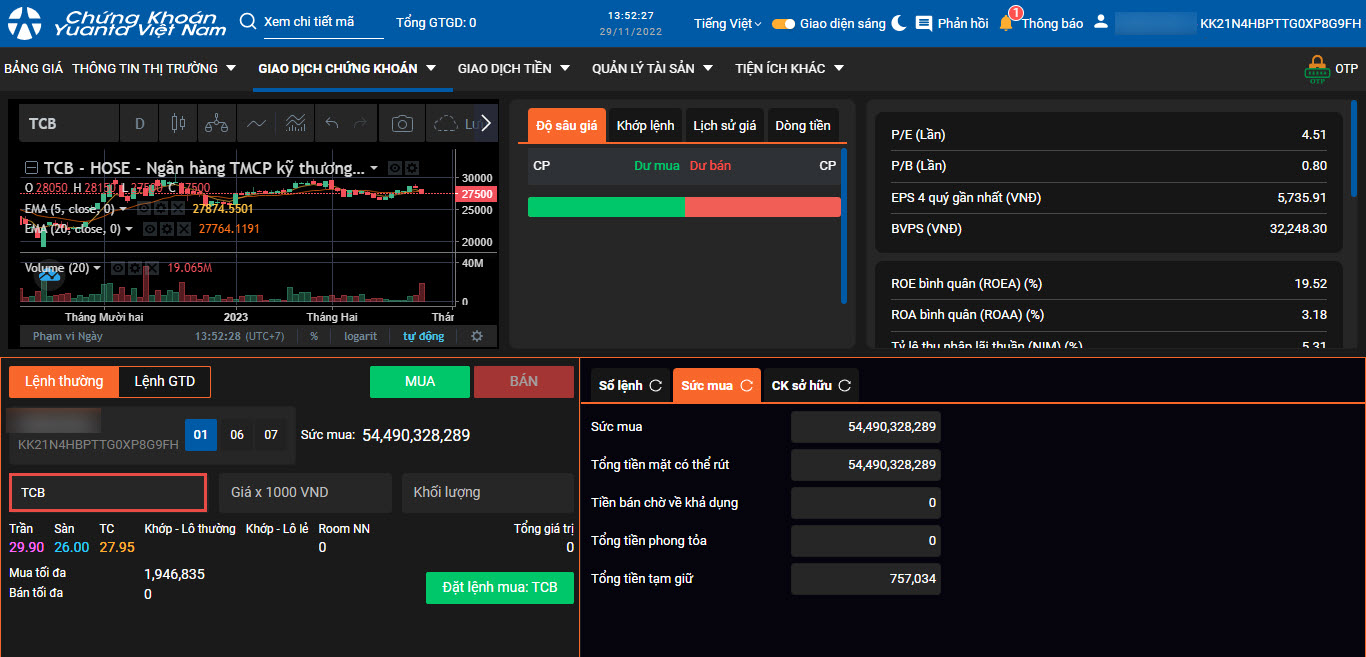1366x657 pixels.
Task: Open notifications bell icon
Action: 1006,22
